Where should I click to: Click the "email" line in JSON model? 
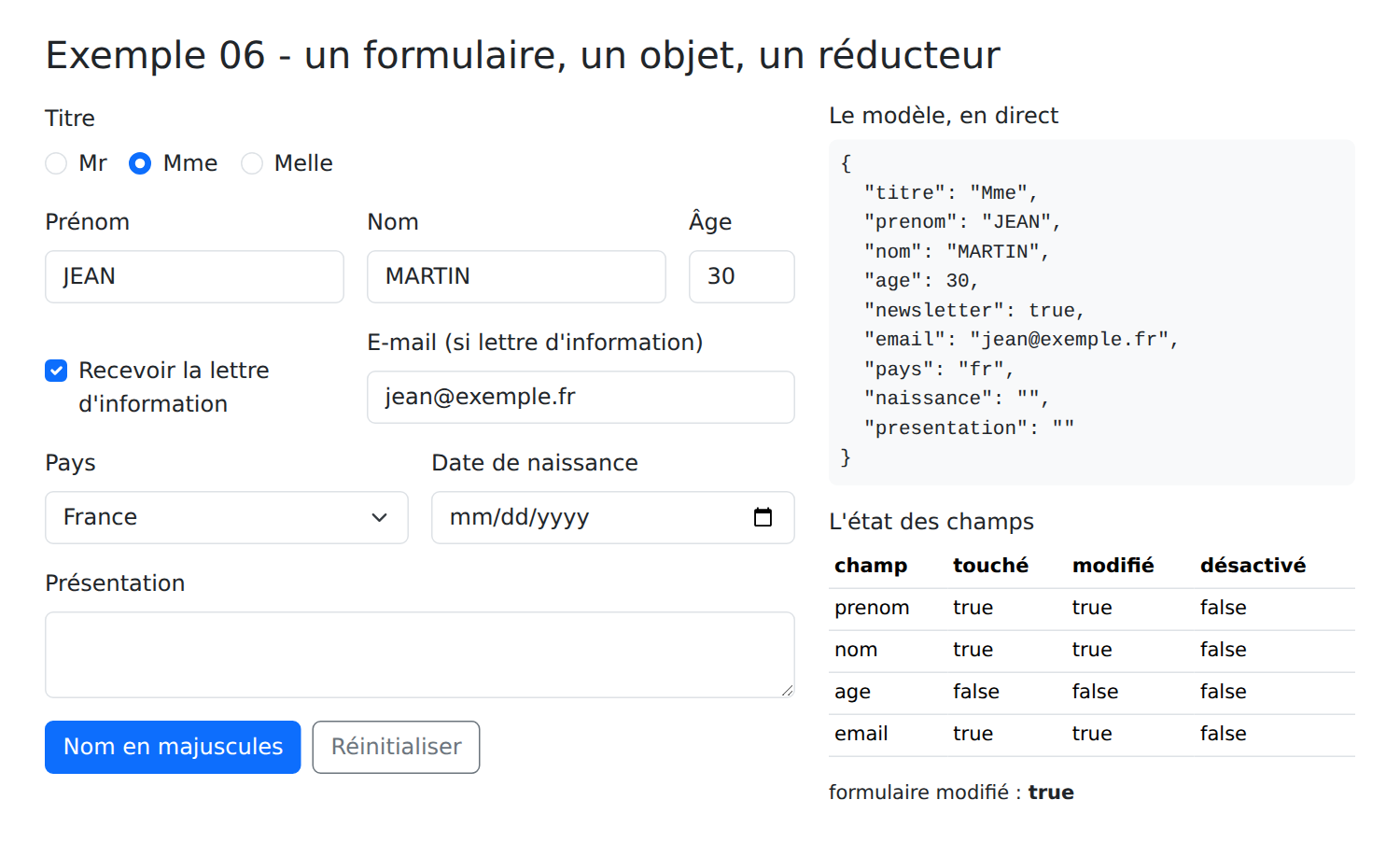pos(1021,340)
